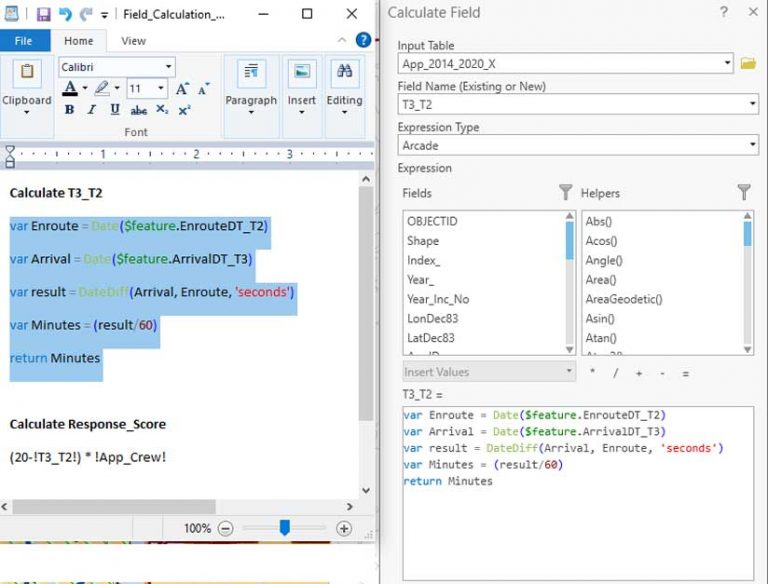The image size is (768, 584).
Task: Click the minus operator button
Action: [x=662, y=373]
